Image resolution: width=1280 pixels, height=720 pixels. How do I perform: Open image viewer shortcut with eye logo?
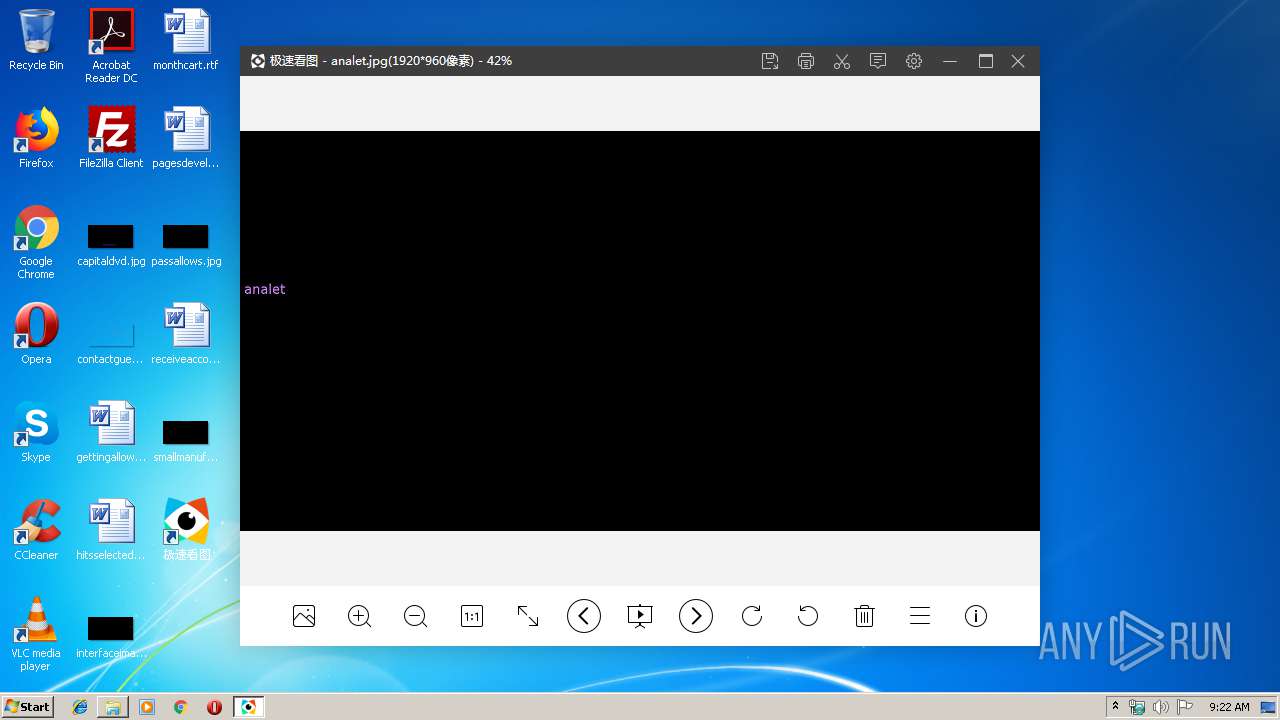186,530
